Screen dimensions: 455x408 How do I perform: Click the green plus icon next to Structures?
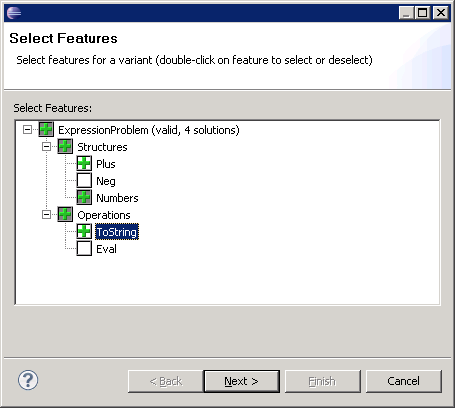(65, 146)
